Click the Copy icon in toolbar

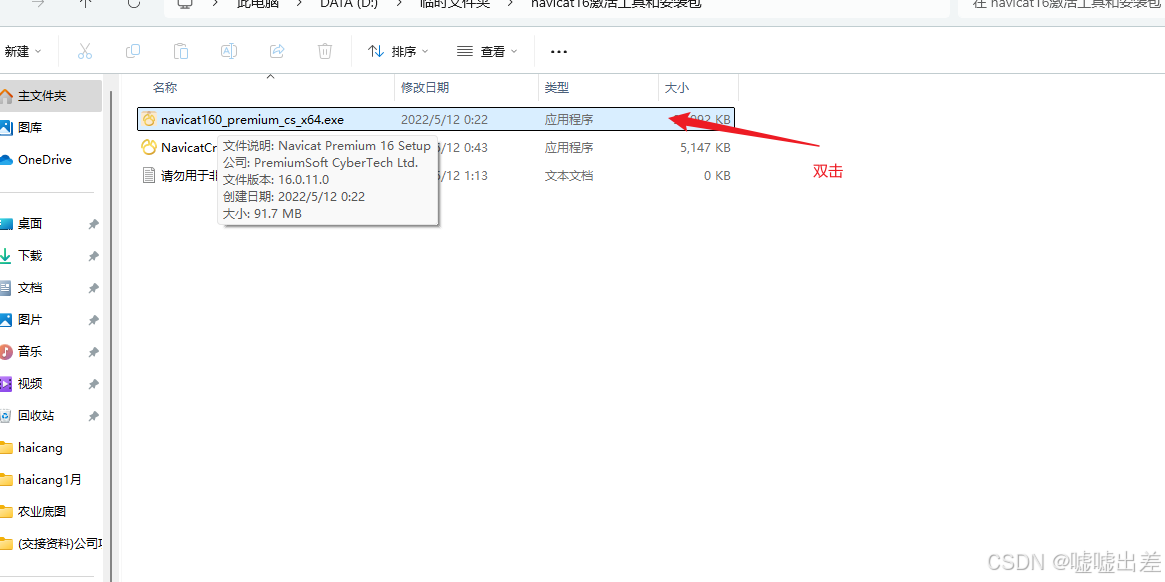(133, 51)
